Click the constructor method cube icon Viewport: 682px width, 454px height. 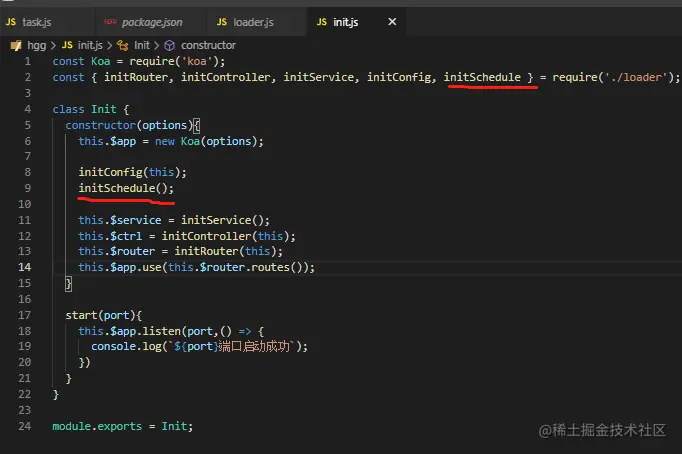pos(170,45)
